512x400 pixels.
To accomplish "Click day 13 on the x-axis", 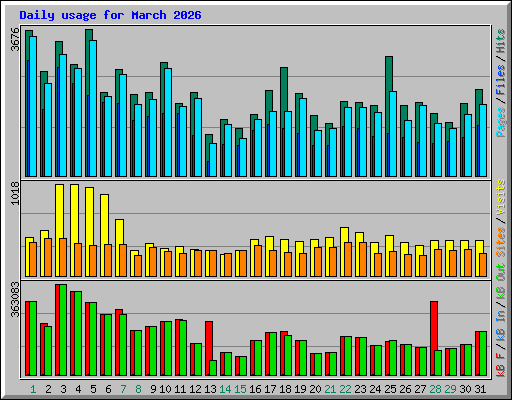I will point(210,389).
